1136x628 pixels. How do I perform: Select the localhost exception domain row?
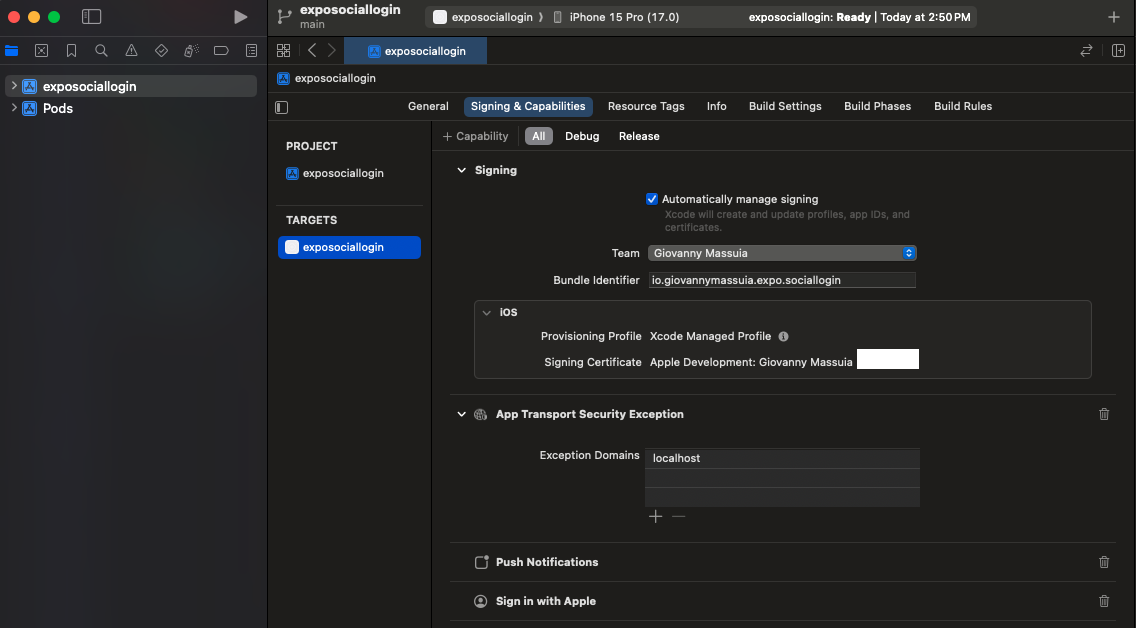782,458
